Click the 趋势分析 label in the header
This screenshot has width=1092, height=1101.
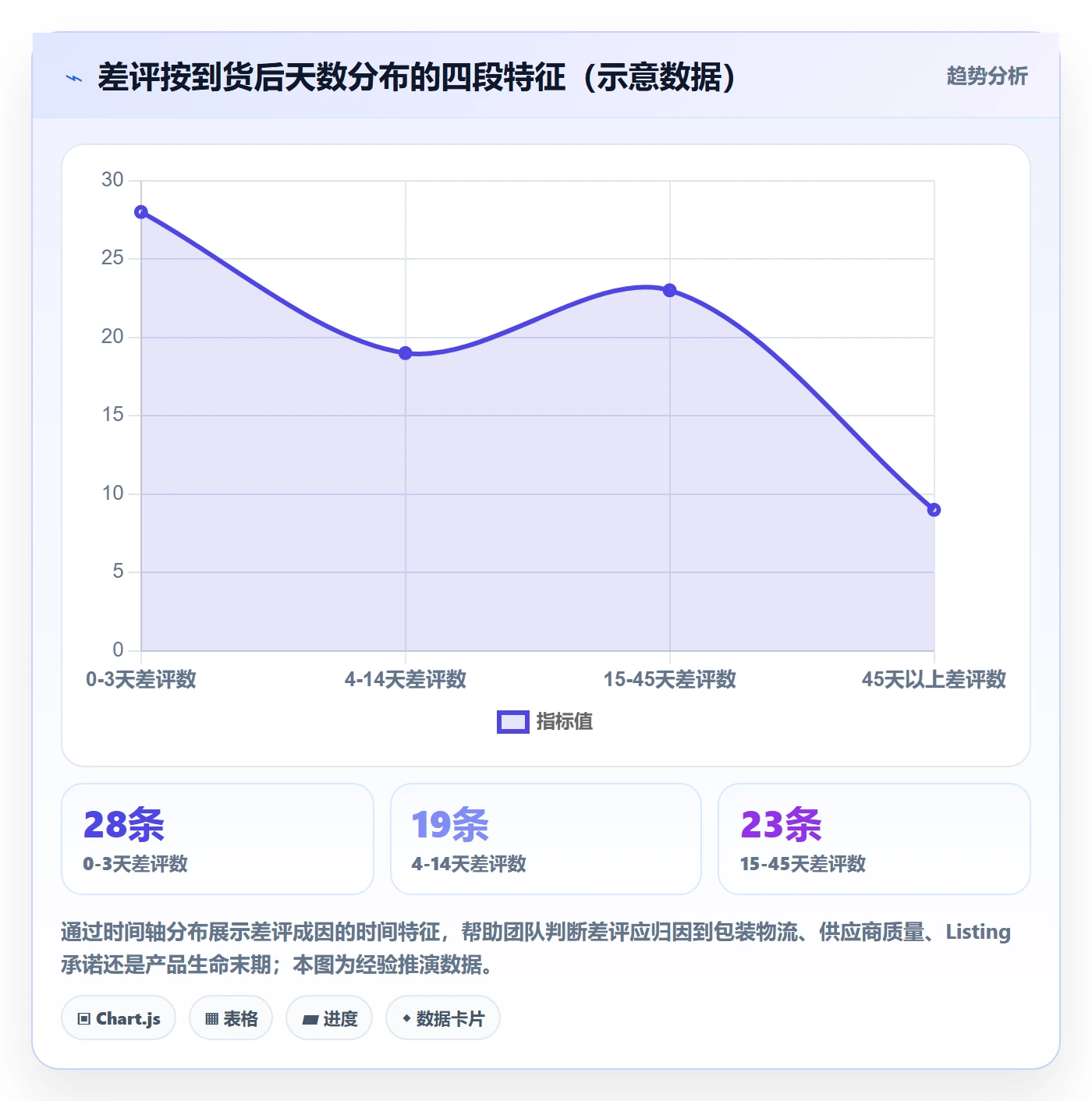tap(987, 76)
